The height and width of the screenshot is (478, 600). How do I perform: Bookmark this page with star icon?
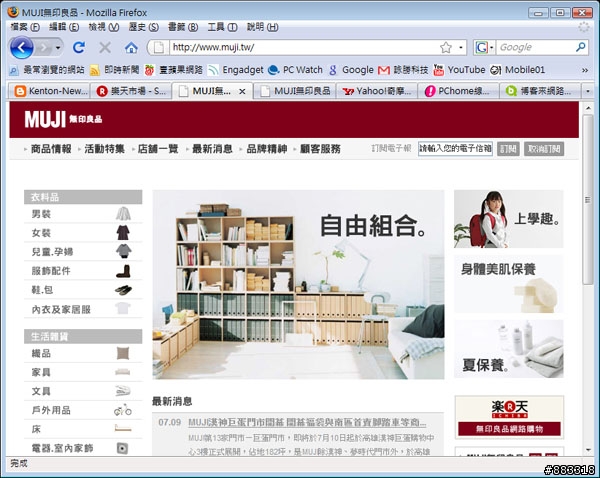(446, 47)
